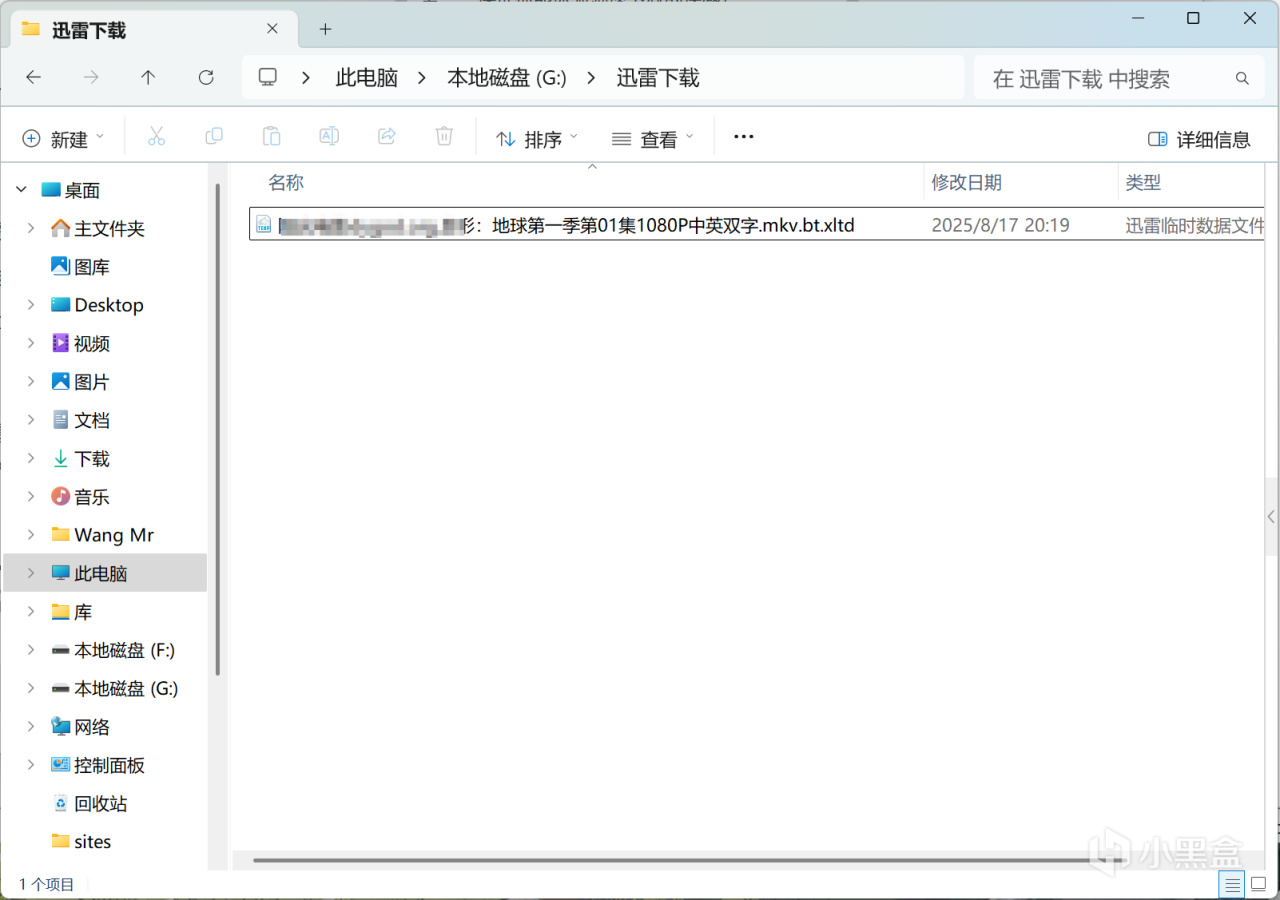Screen dimensions: 1280x900
Task: Open a new tab with plus button
Action: [x=325, y=29]
